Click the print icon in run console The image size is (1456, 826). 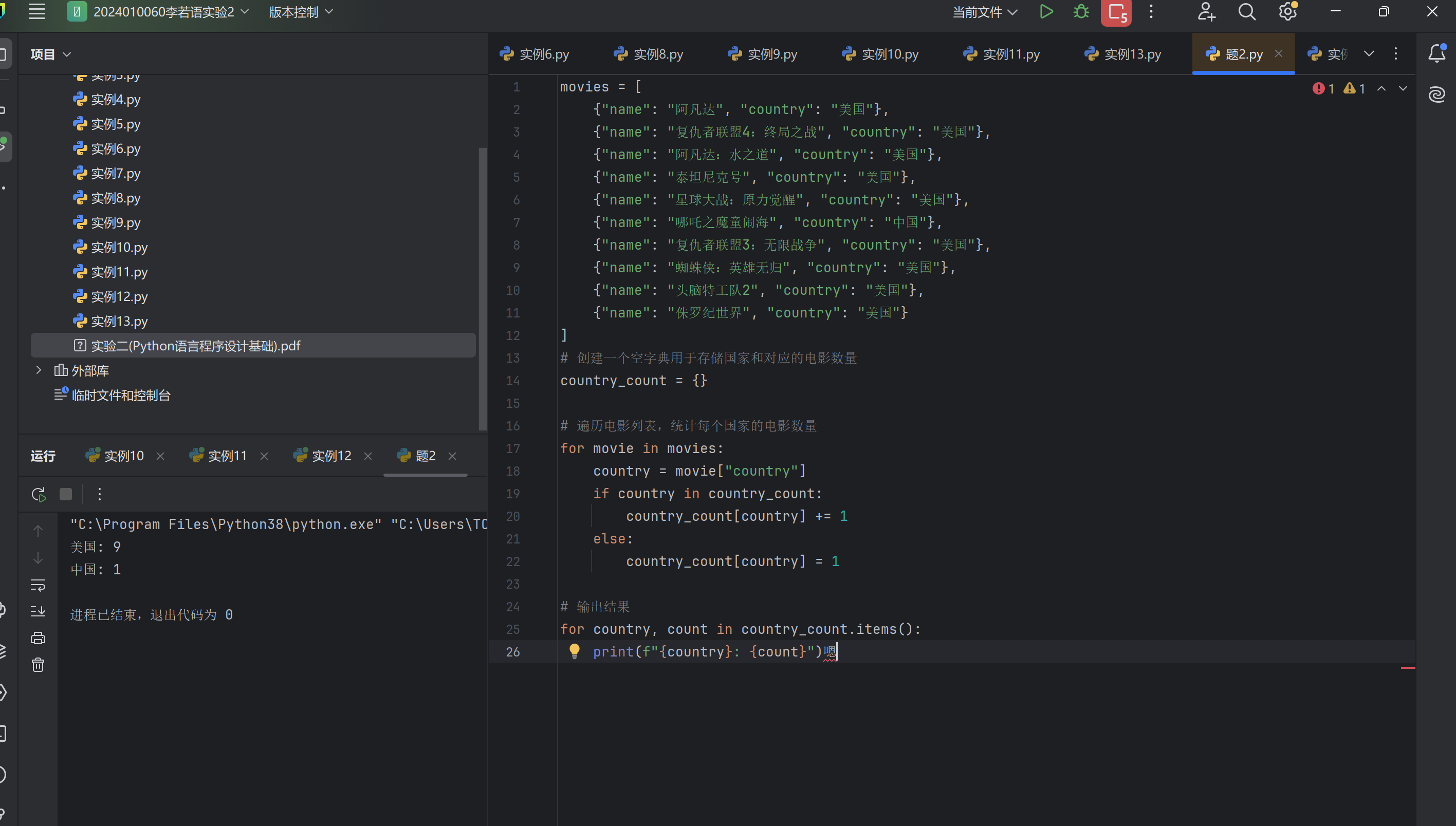[x=38, y=638]
